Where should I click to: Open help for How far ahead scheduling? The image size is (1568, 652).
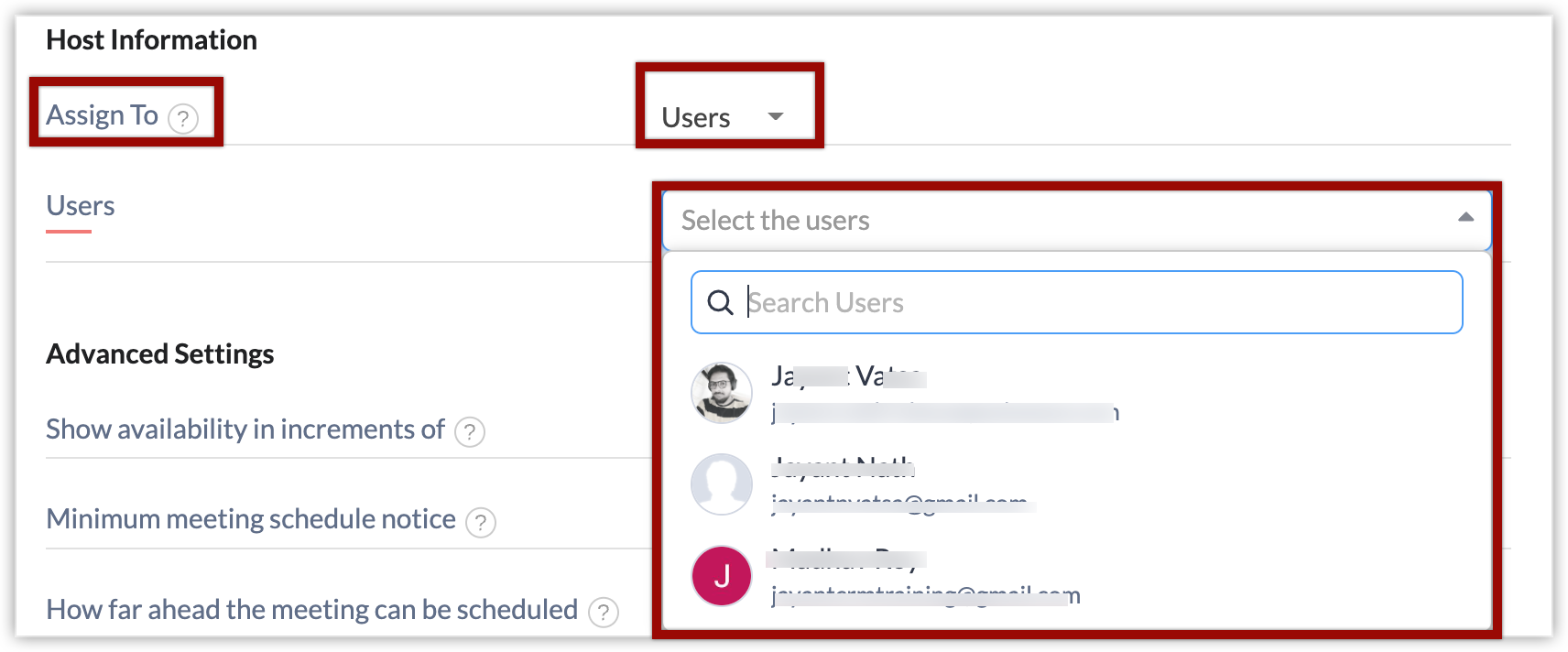[x=603, y=612]
